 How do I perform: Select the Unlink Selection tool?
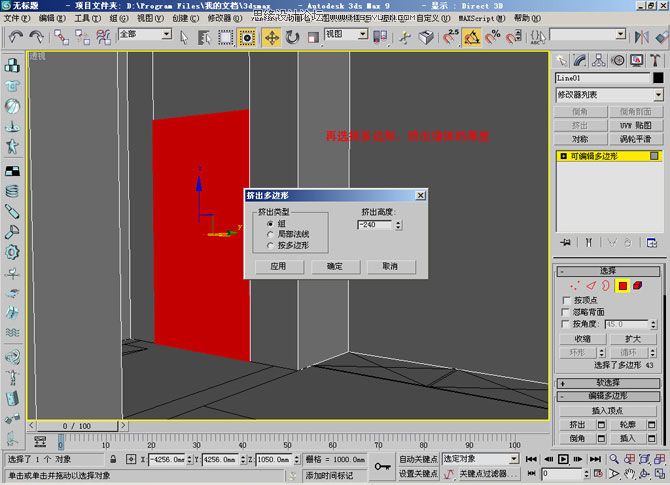click(x=82, y=37)
